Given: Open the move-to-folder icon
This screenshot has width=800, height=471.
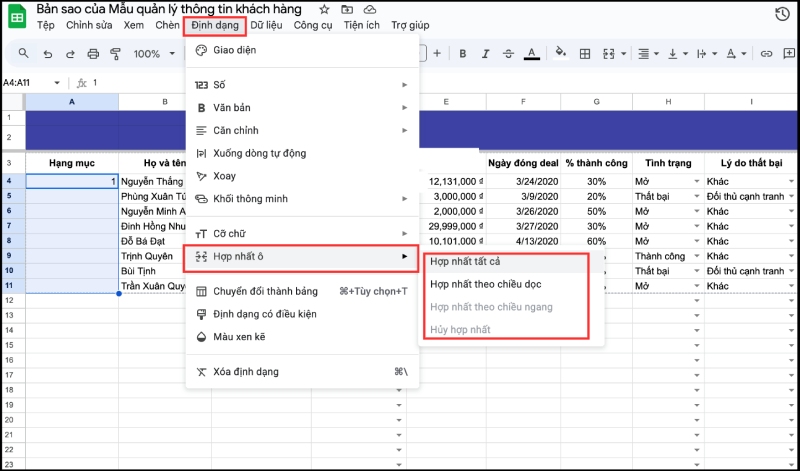Looking at the screenshot, I should (x=347, y=9).
